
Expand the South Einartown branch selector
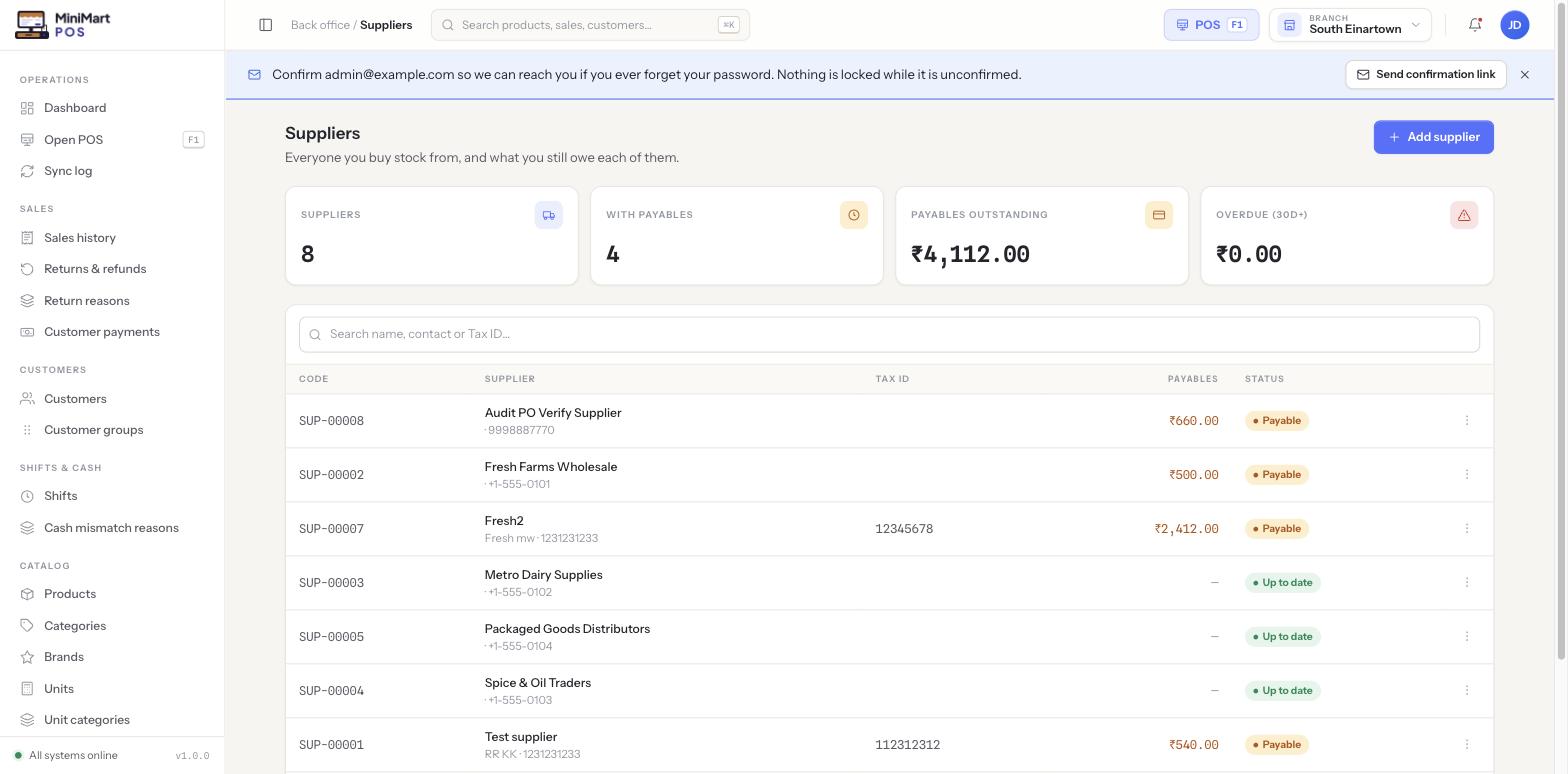[1350, 25]
